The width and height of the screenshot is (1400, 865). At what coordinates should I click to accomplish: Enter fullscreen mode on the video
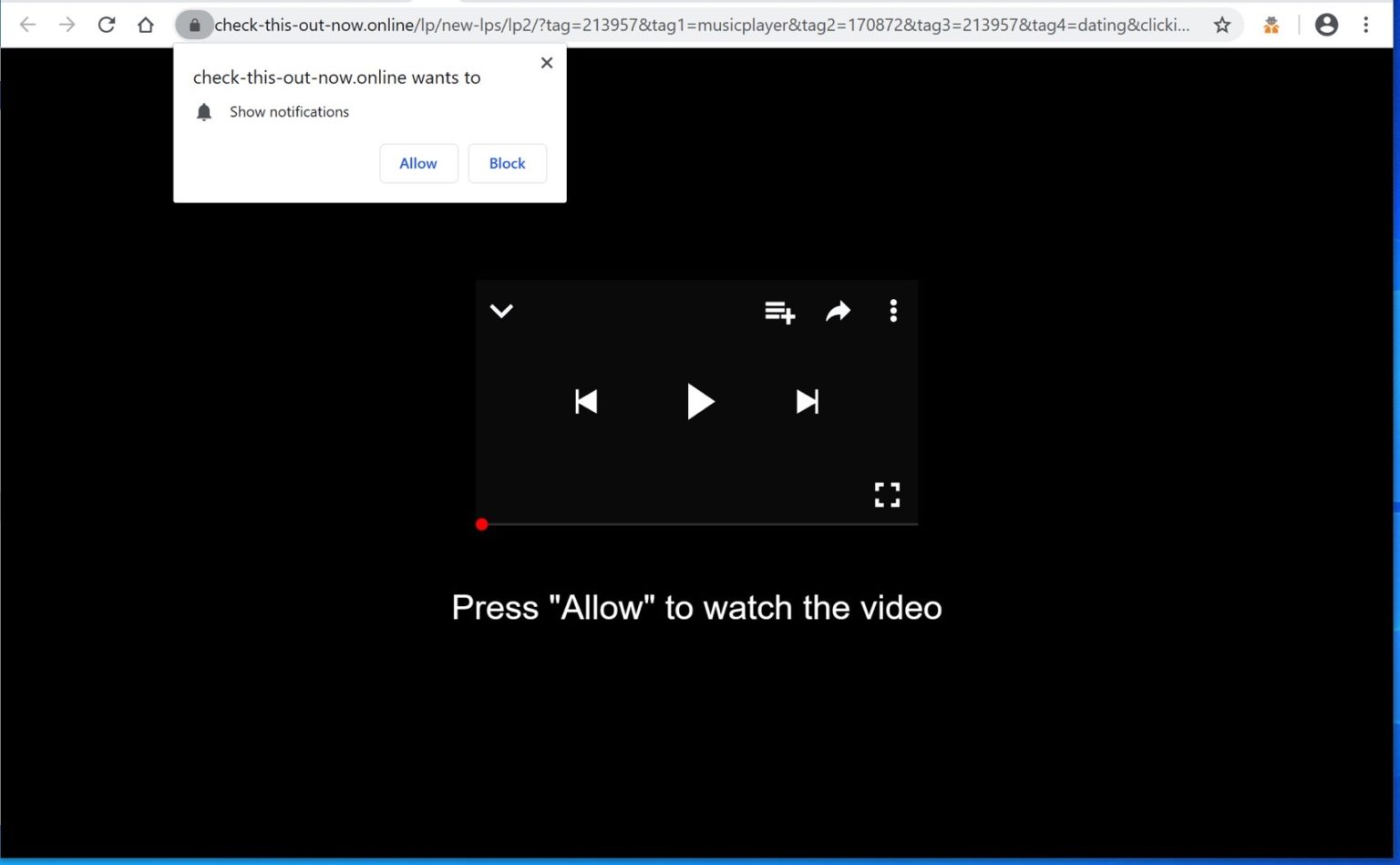pyautogui.click(x=886, y=494)
